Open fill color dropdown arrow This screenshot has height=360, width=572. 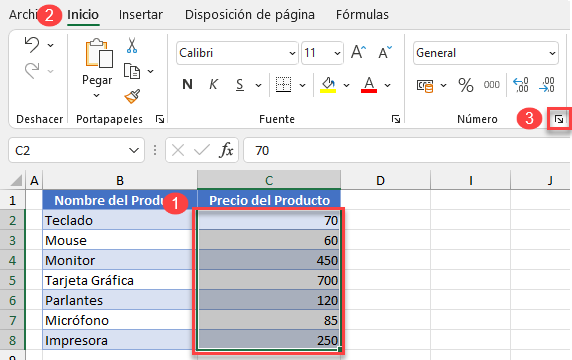click(346, 85)
